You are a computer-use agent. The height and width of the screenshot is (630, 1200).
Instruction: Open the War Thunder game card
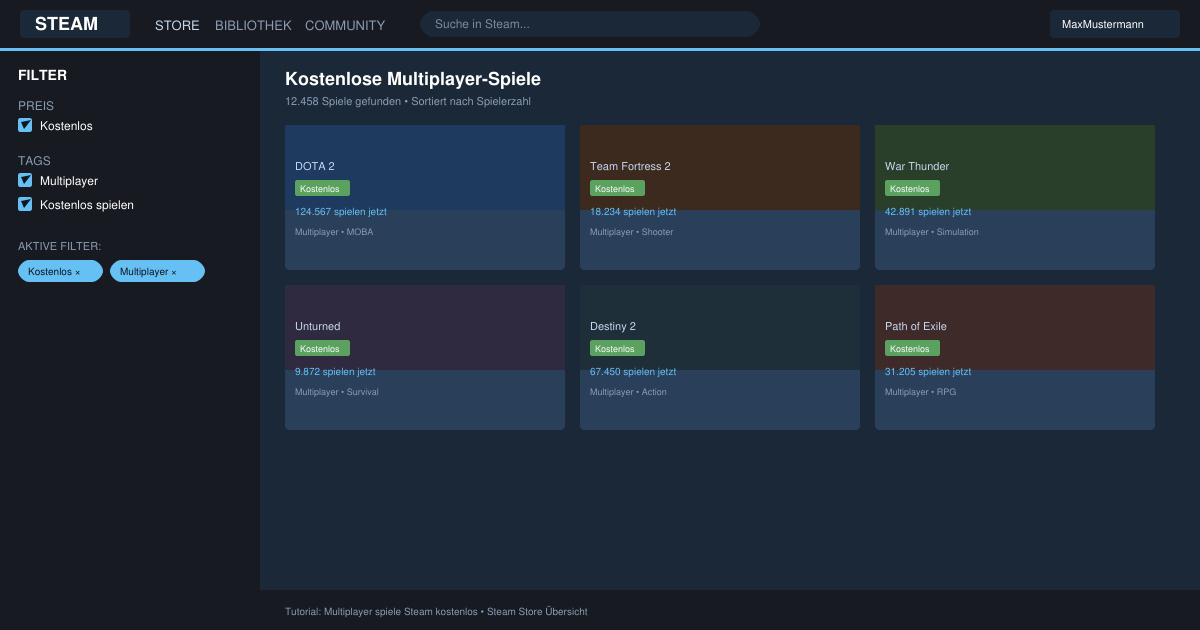point(1015,197)
